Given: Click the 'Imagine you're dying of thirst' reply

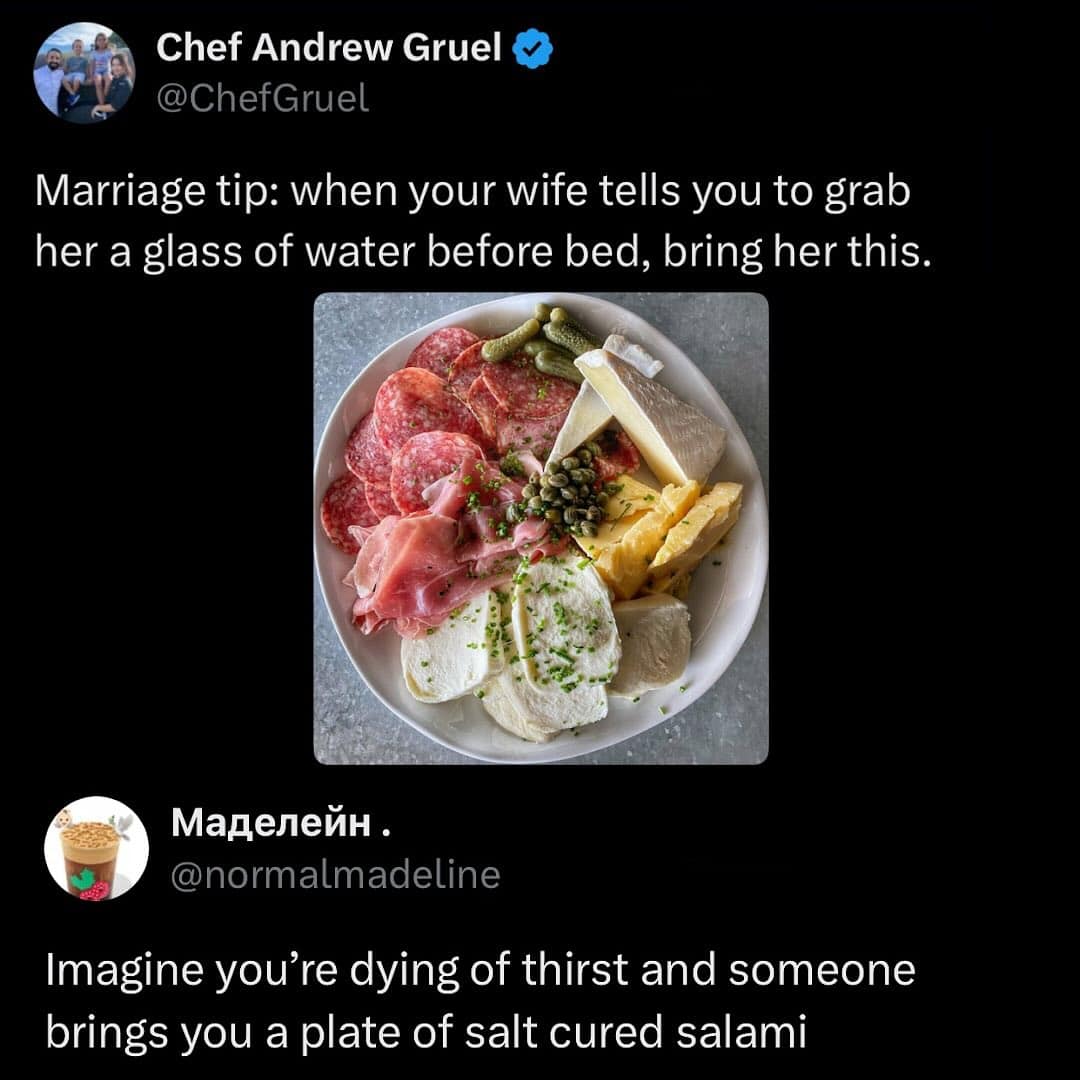Looking at the screenshot, I should coord(480,1001).
